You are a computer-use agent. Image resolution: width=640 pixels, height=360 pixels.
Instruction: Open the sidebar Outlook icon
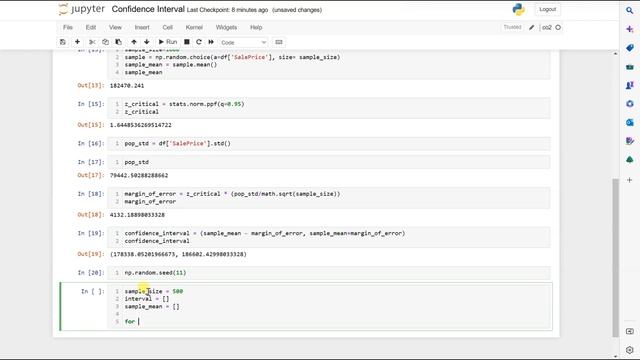(629, 122)
